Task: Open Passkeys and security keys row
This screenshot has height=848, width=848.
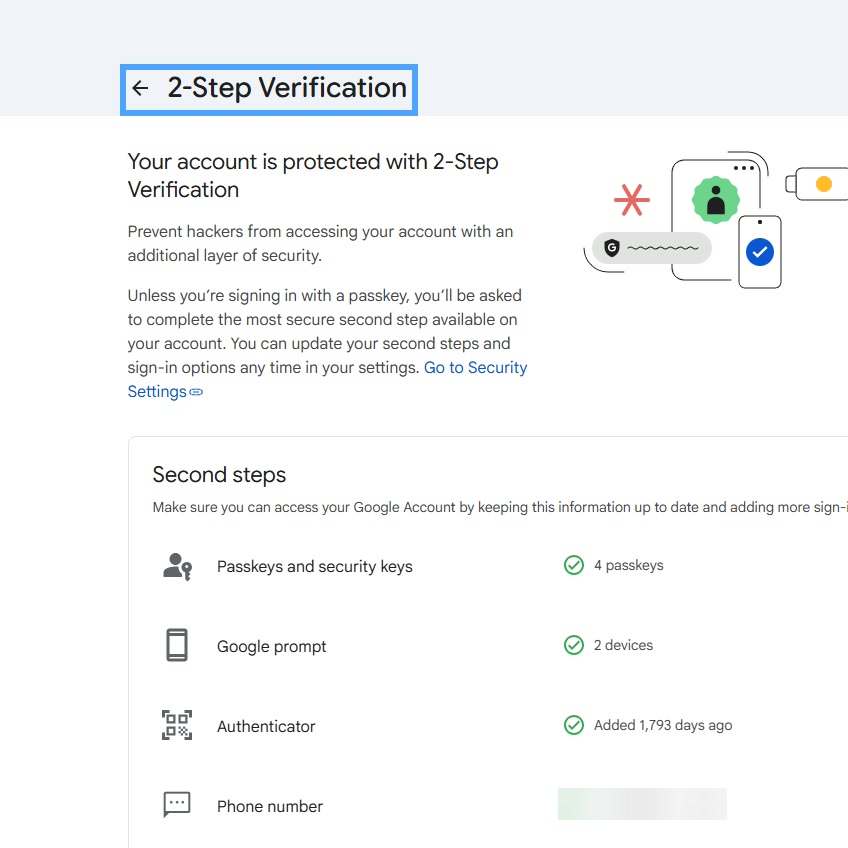Action: point(488,566)
